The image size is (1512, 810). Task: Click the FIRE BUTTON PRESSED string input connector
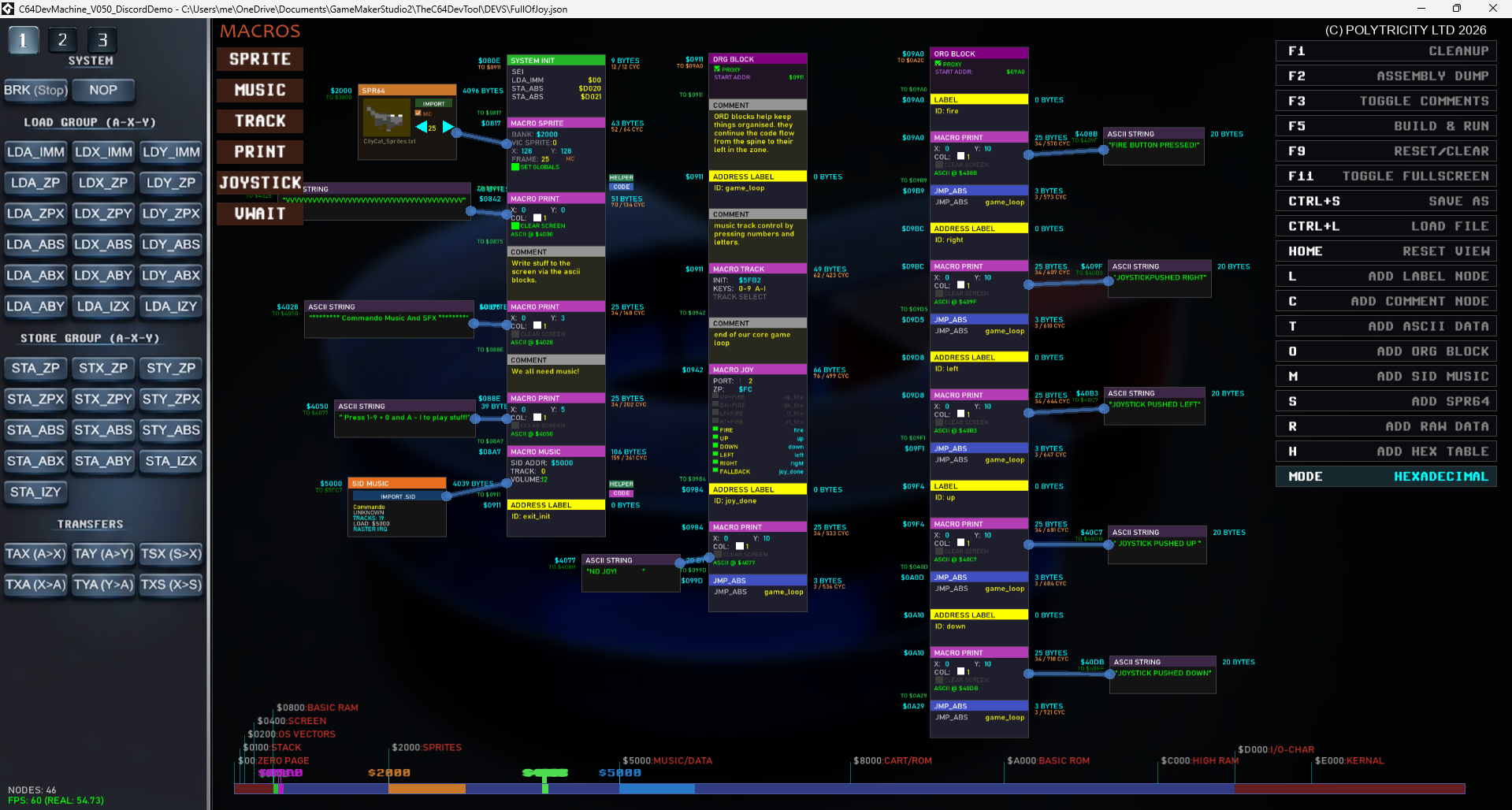point(1103,149)
